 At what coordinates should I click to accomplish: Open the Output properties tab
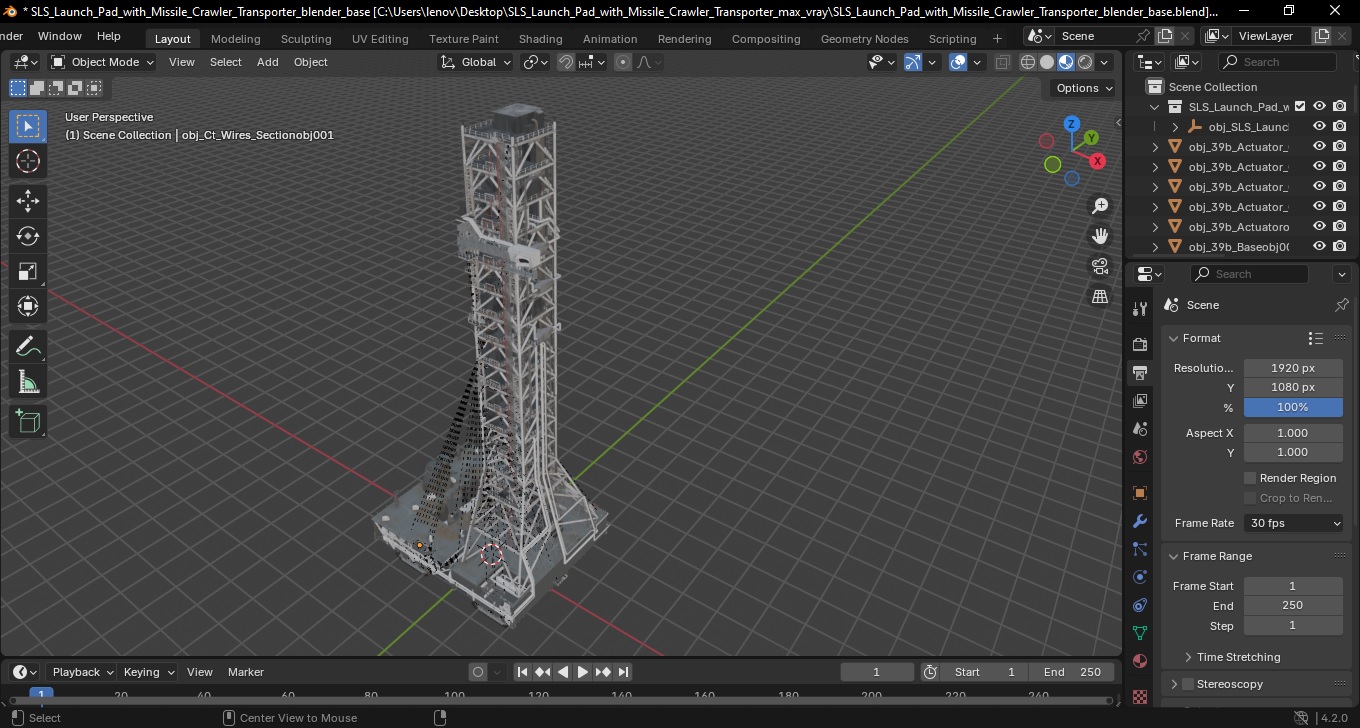pos(1140,373)
